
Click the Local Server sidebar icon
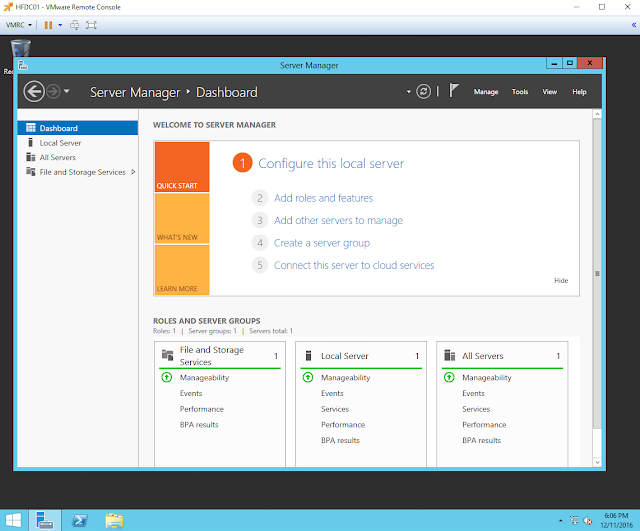pyautogui.click(x=30, y=142)
